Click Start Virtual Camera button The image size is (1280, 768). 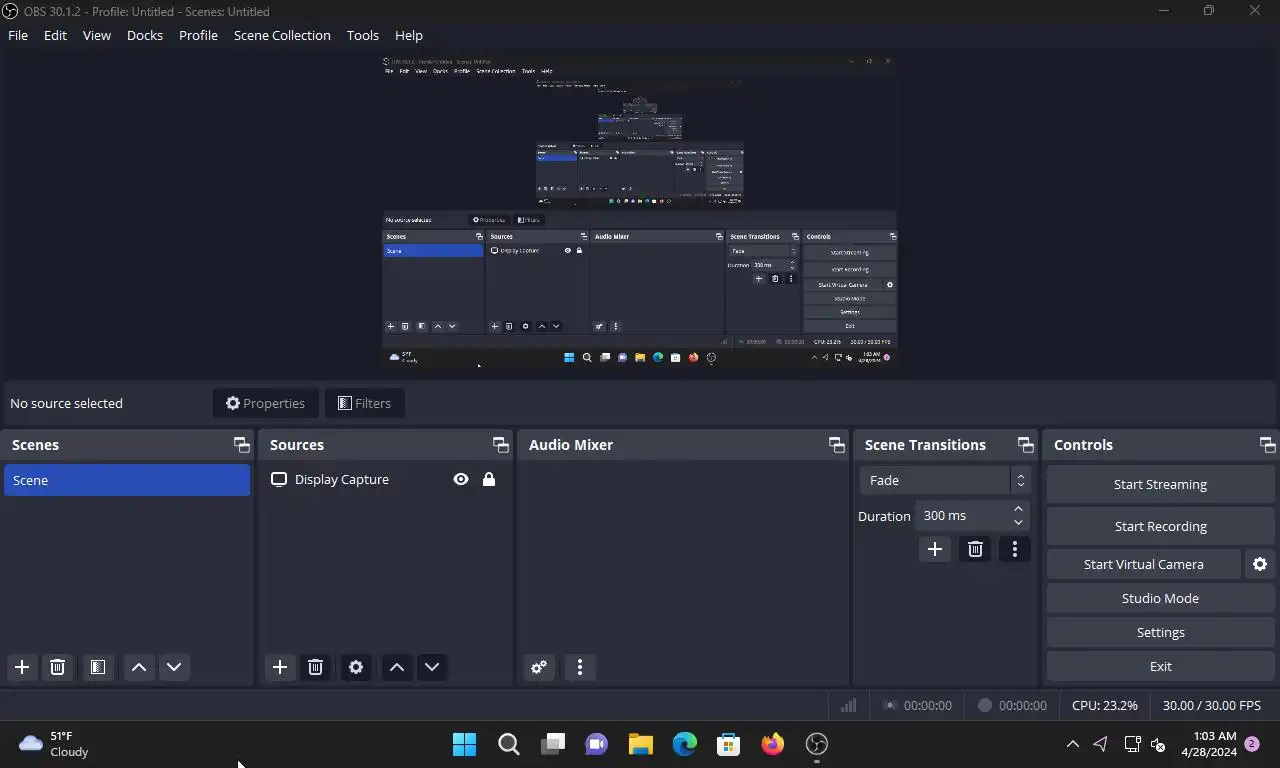coord(1143,564)
